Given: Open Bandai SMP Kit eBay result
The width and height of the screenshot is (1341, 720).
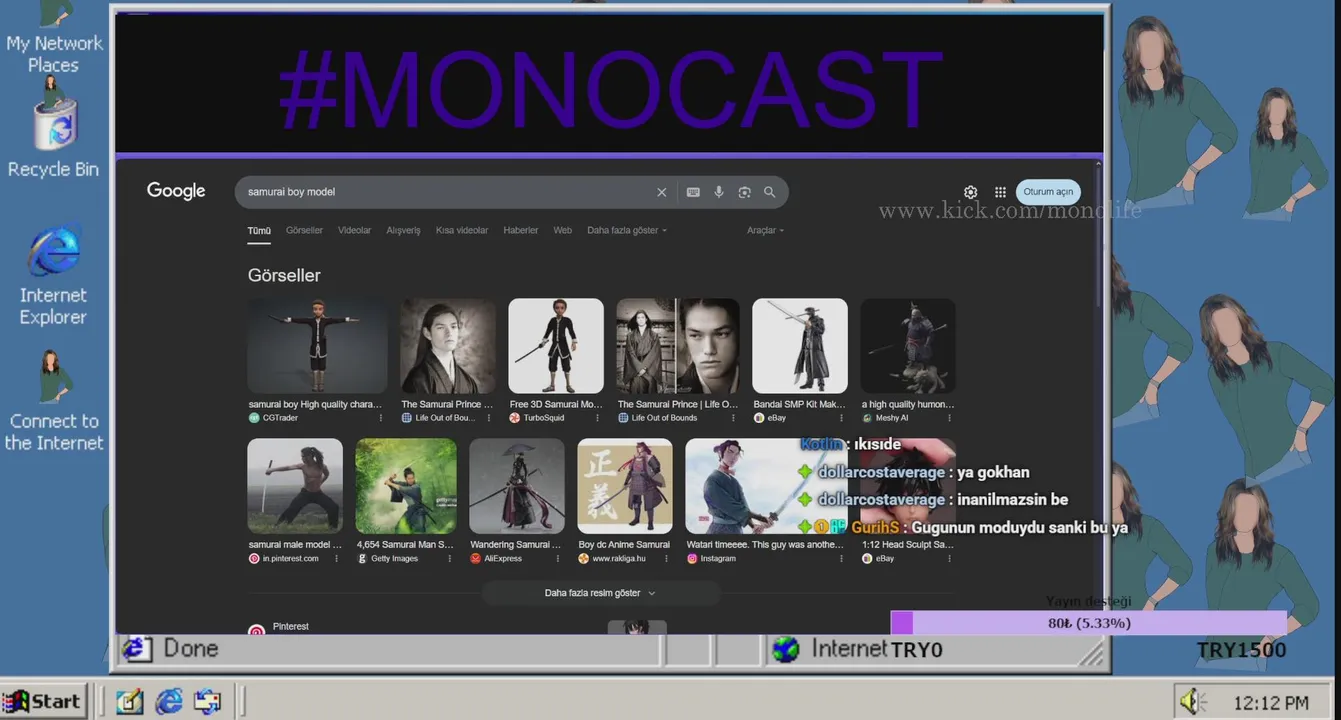Looking at the screenshot, I should point(799,405).
